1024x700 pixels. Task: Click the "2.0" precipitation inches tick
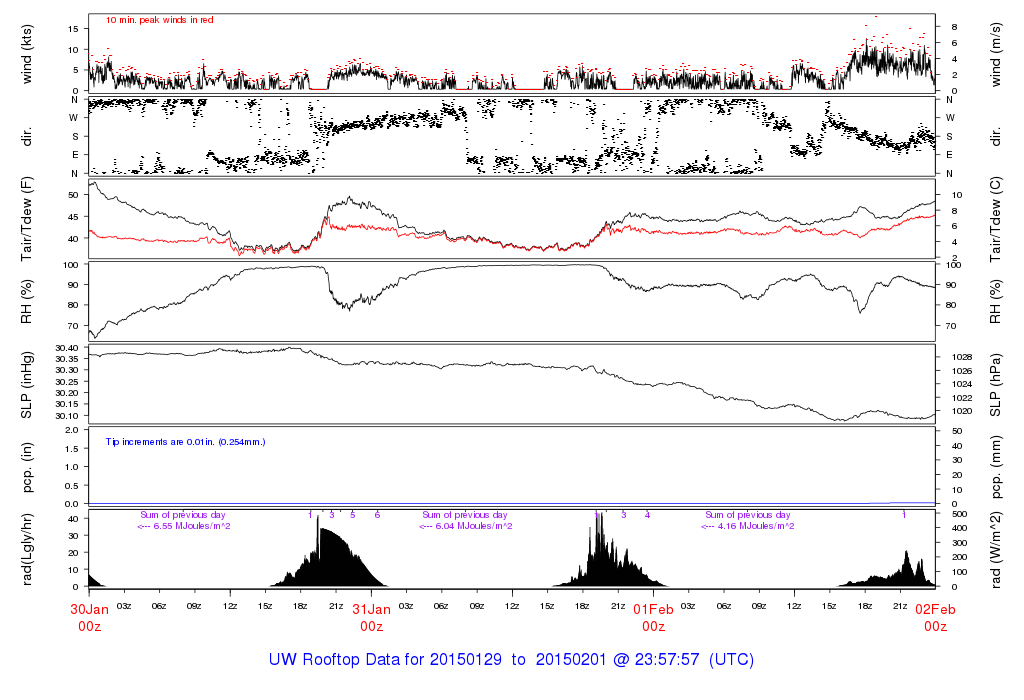[x=72, y=430]
